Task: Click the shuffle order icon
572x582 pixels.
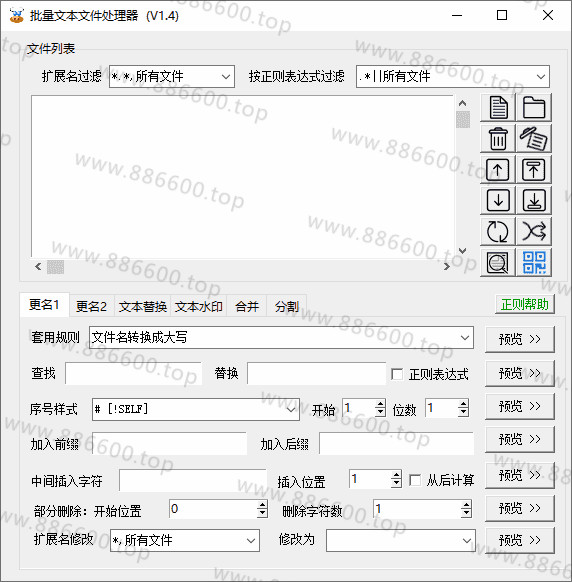Action: tap(534, 232)
